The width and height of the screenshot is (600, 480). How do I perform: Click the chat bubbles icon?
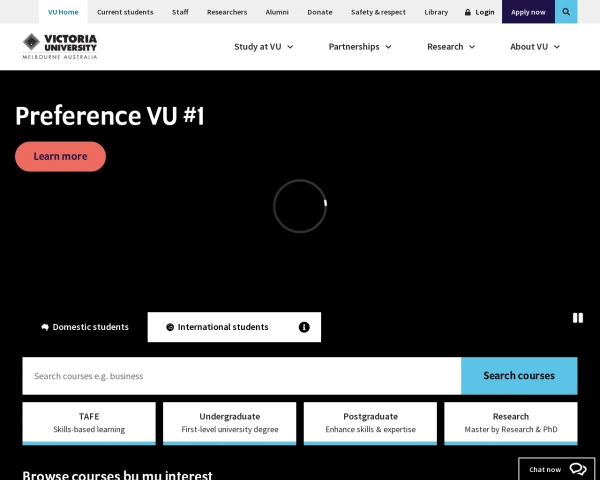coord(577,469)
